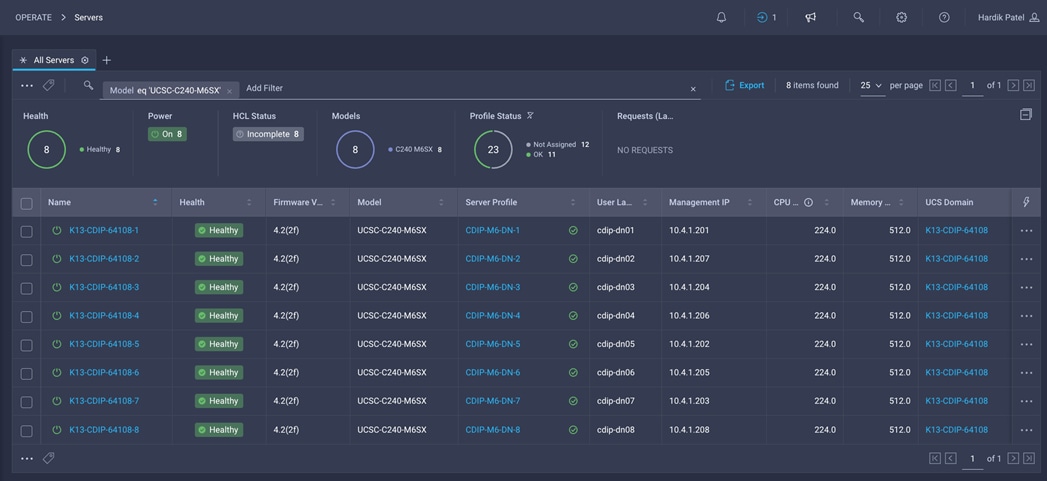Check the box for K13-CDIP-64108-6
Viewport: 1047px width, 481px height.
coord(27,373)
